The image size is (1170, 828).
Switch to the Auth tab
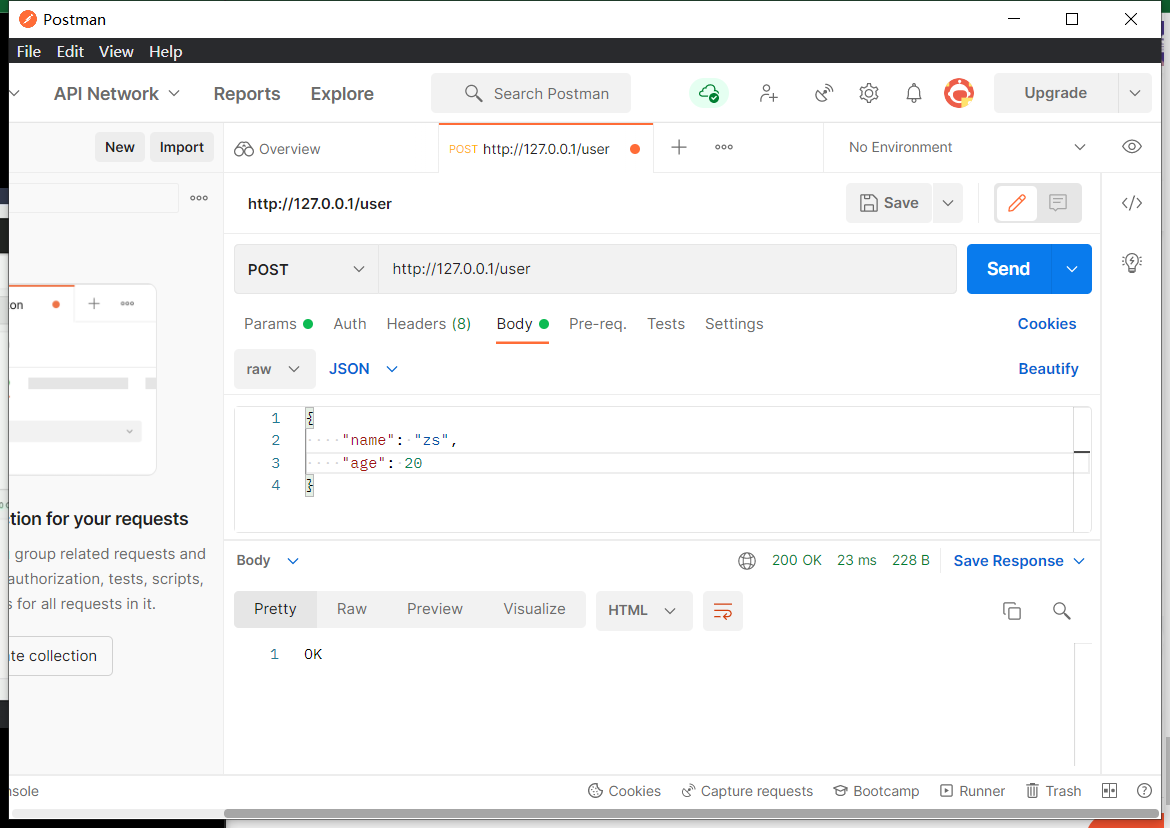[349, 324]
